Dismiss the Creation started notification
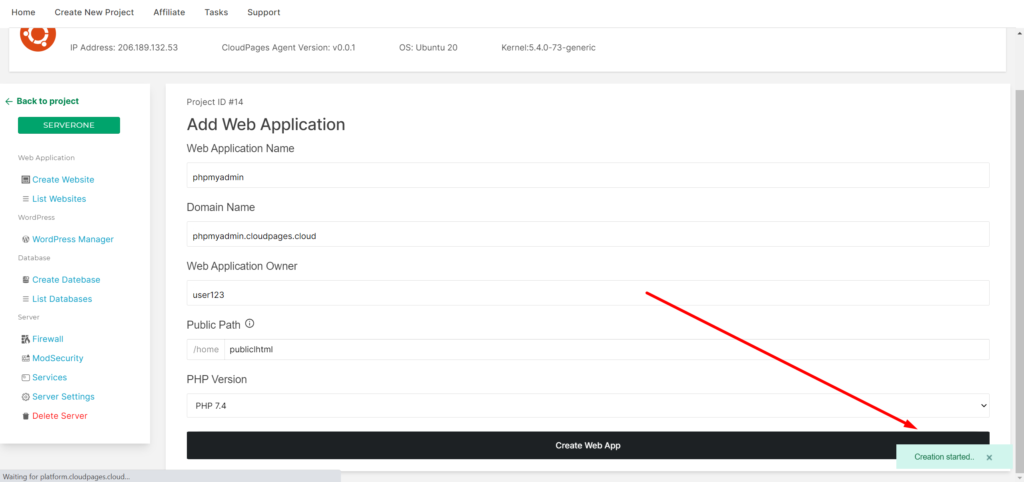The width and height of the screenshot is (1024, 482). [x=989, y=457]
